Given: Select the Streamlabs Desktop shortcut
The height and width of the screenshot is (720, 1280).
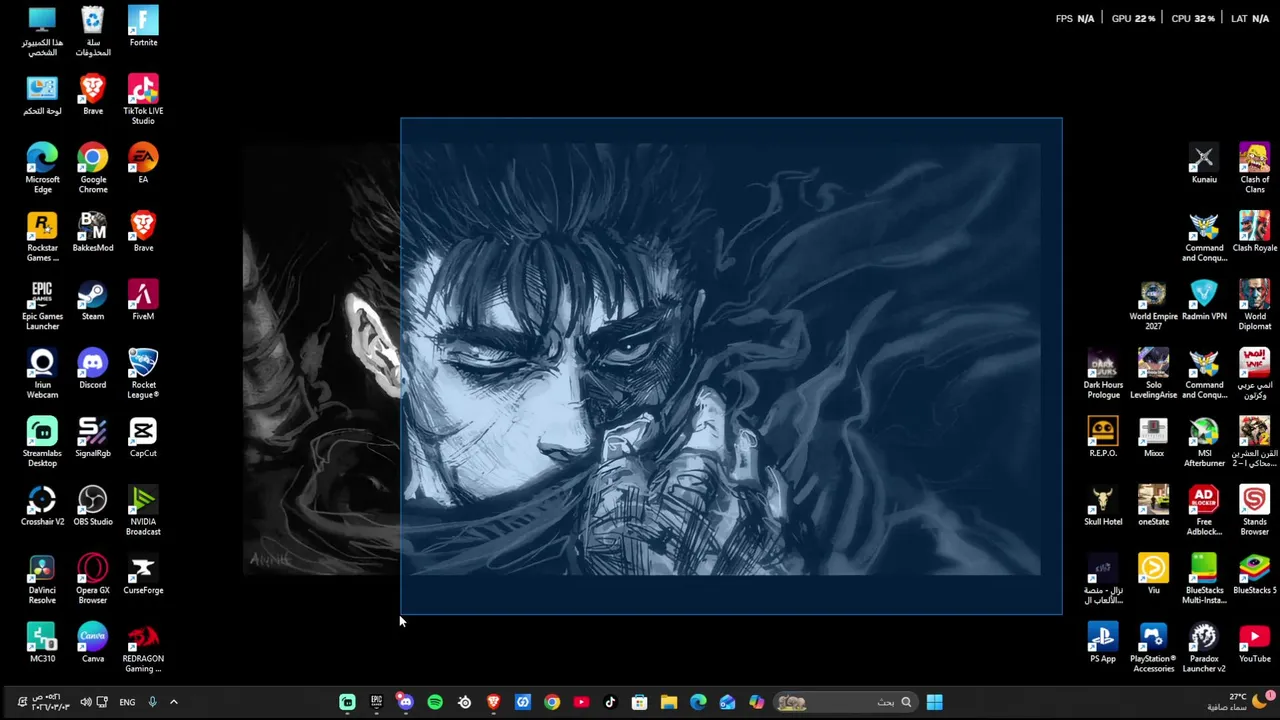Looking at the screenshot, I should click(42, 442).
